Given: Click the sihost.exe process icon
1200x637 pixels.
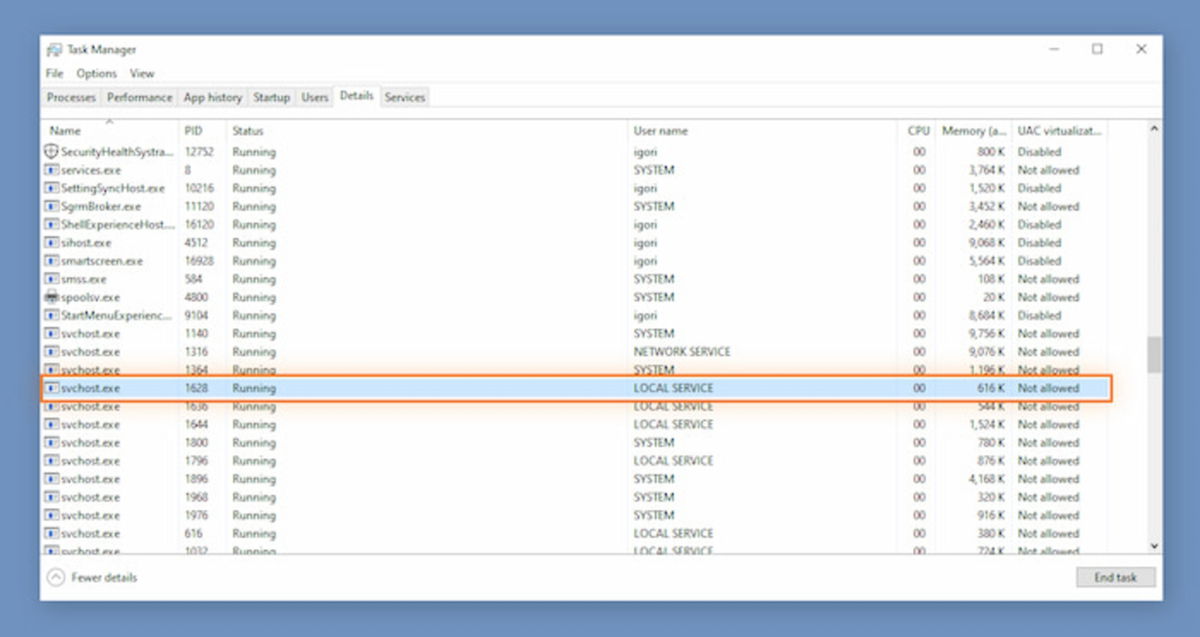Looking at the screenshot, I should click(x=52, y=243).
